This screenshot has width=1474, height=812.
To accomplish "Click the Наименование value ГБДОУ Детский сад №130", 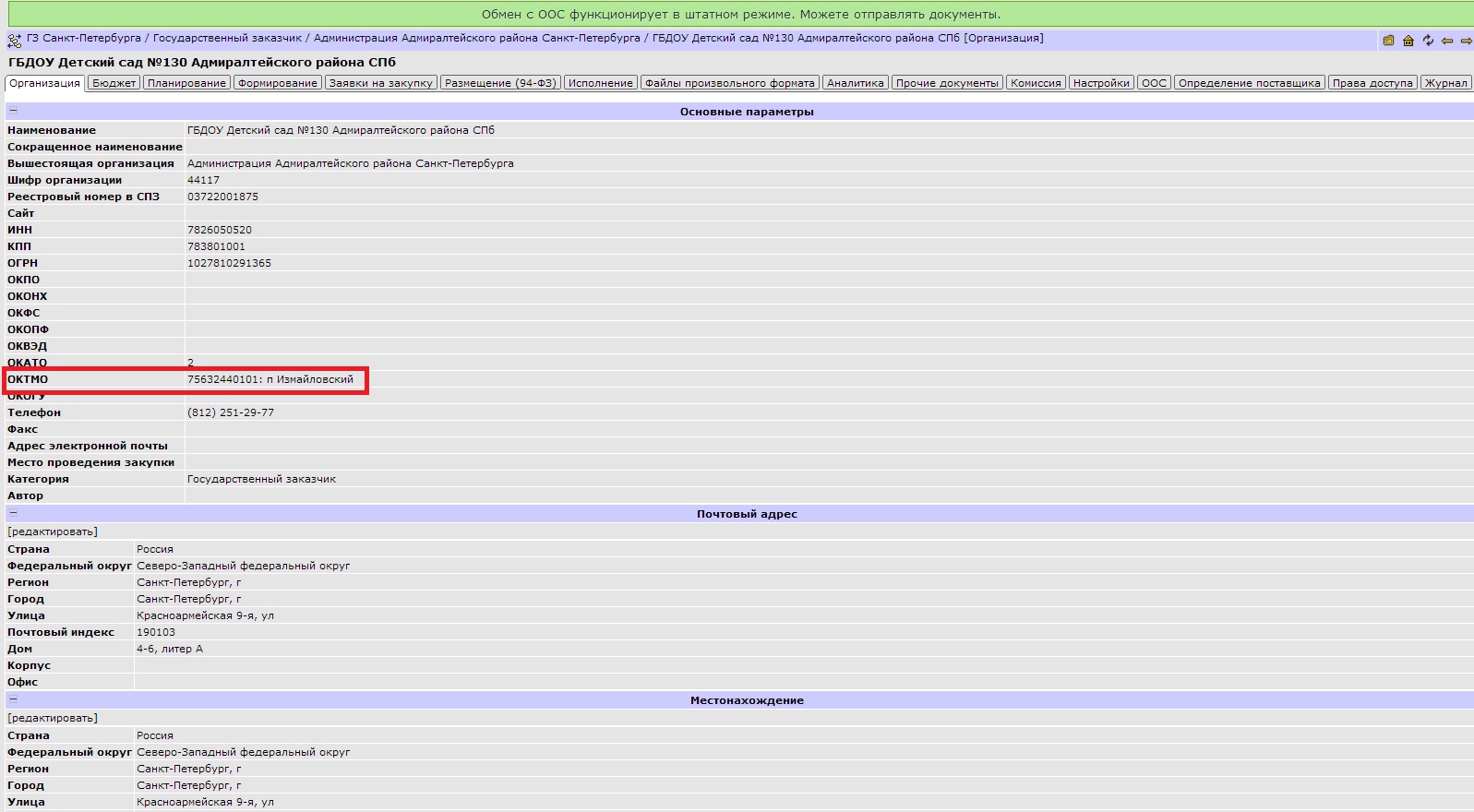I will click(x=341, y=130).
